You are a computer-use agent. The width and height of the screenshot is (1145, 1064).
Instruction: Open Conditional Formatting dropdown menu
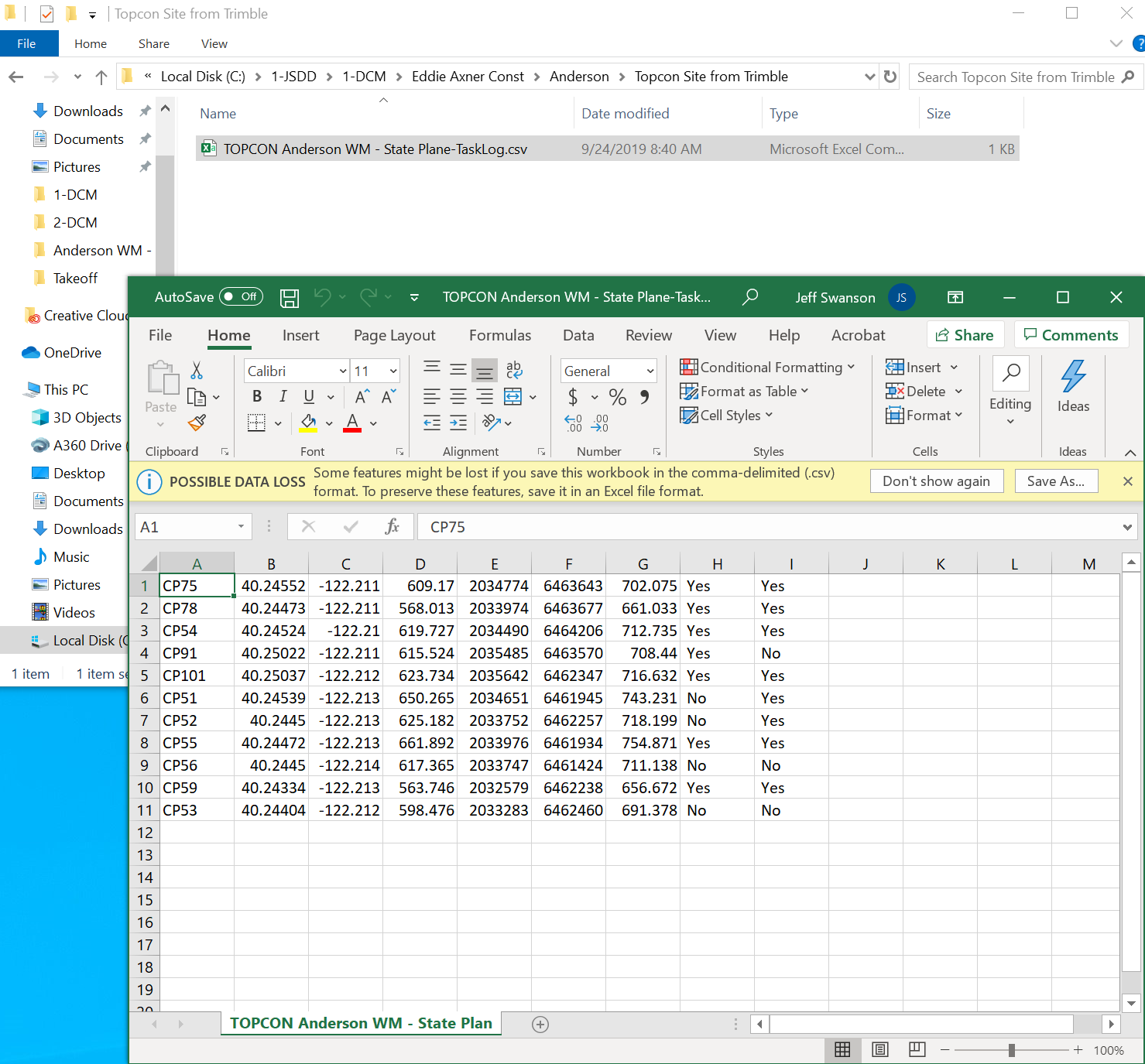(x=768, y=368)
